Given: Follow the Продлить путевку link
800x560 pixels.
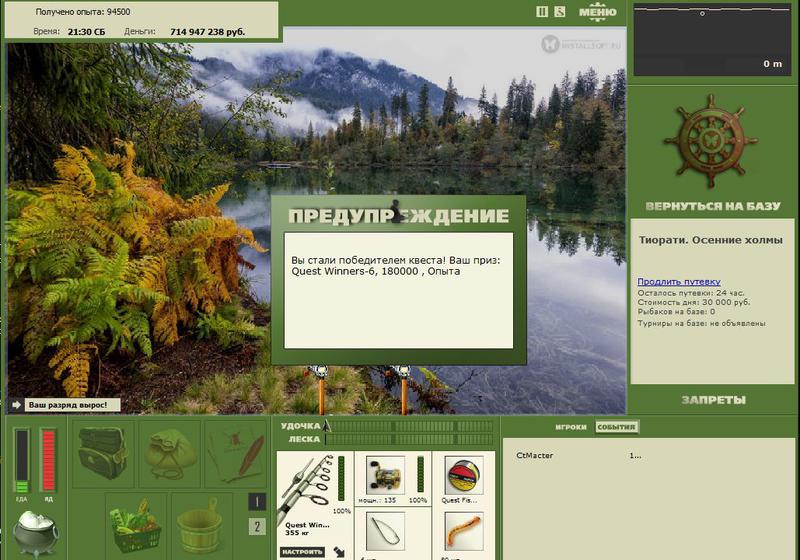Looking at the screenshot, I should pyautogui.click(x=679, y=282).
